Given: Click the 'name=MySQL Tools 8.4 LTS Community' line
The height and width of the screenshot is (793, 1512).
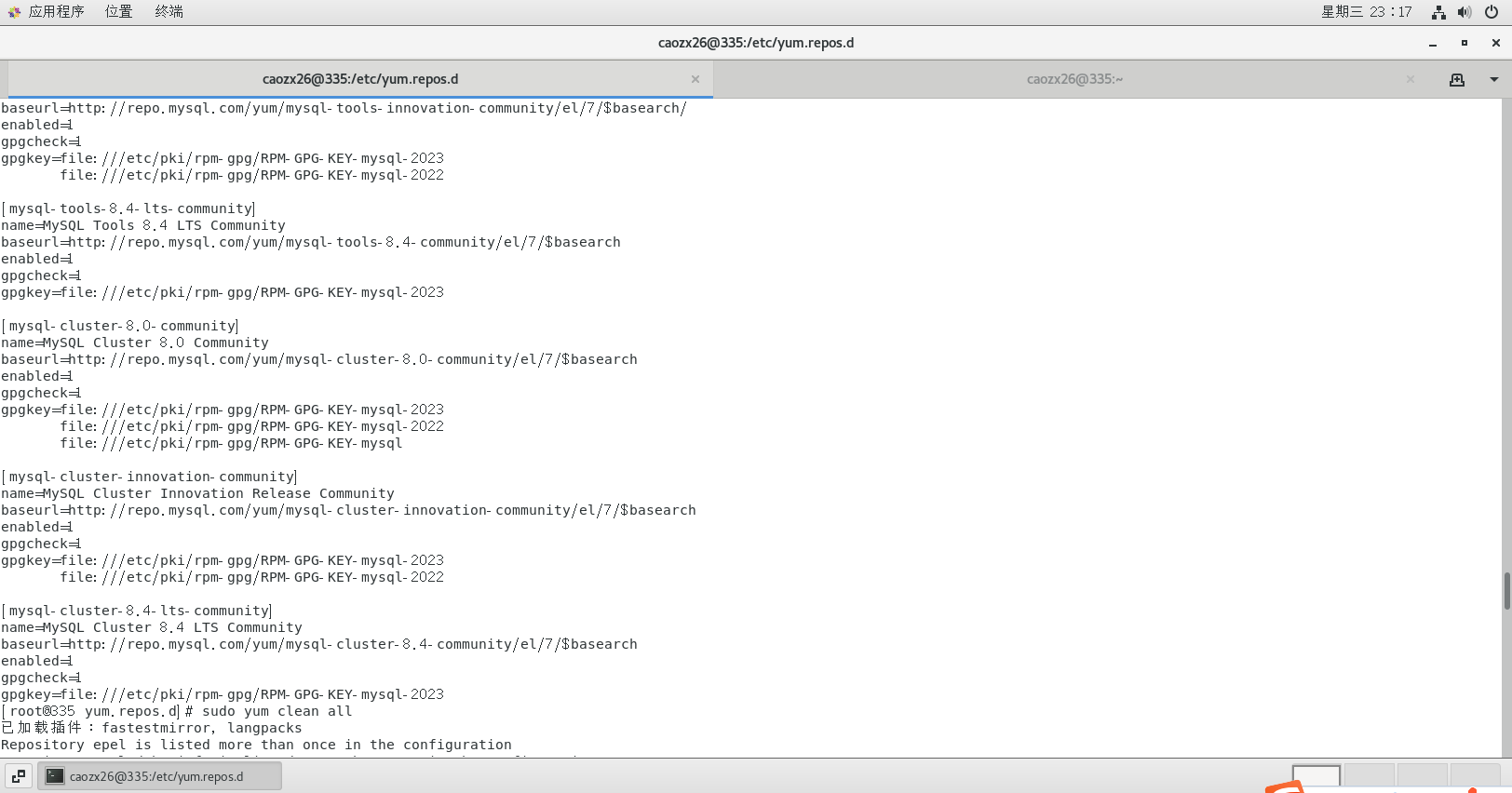Looking at the screenshot, I should [x=143, y=225].
